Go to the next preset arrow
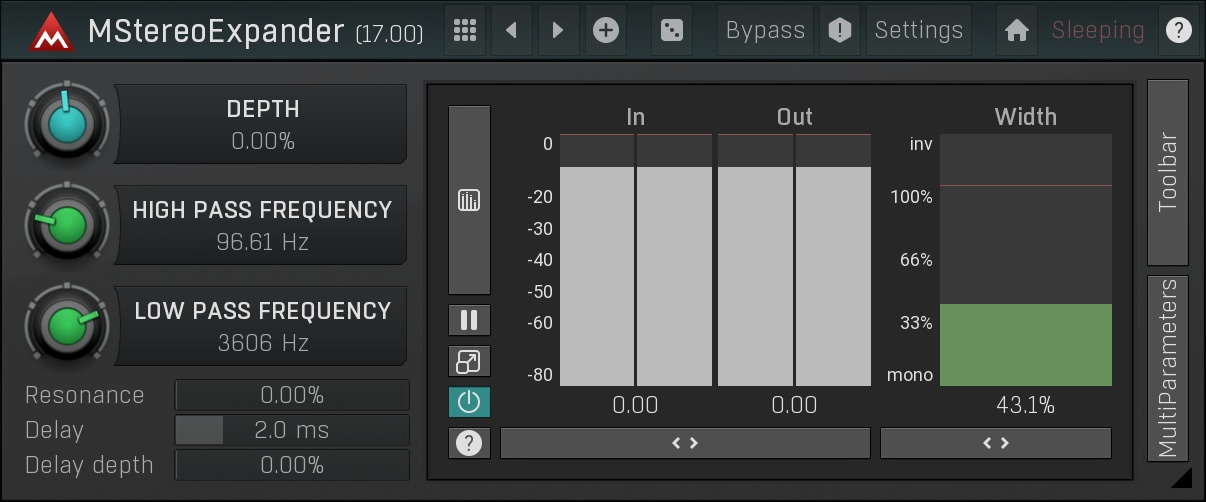Screen dimensions: 1206x502 coord(558,30)
